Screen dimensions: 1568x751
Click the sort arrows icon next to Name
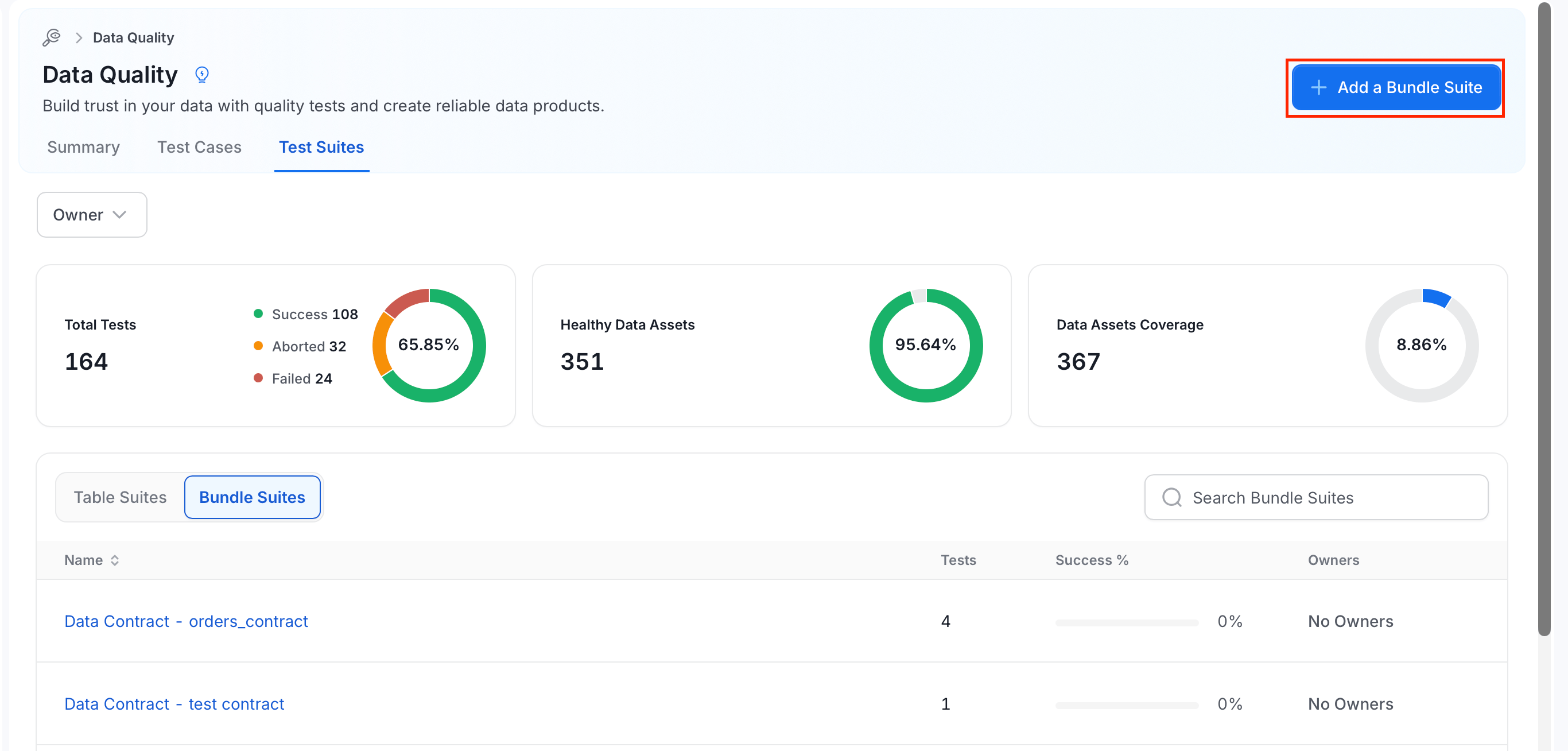[114, 560]
